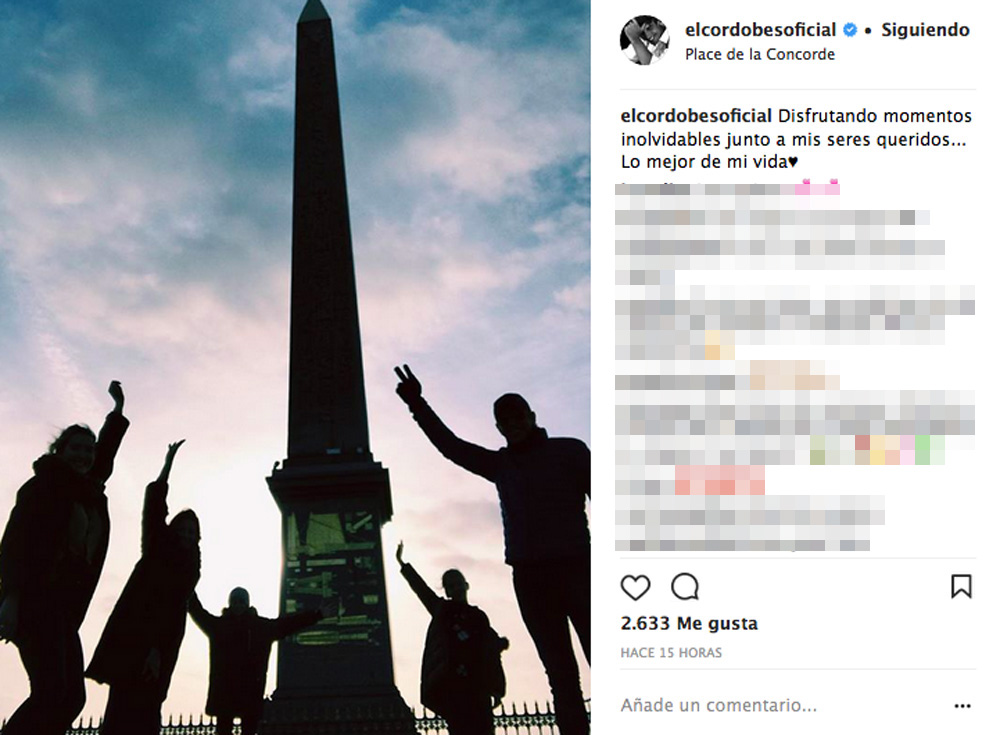Click the blue verified badge
The height and width of the screenshot is (735, 1000).
[x=850, y=29]
